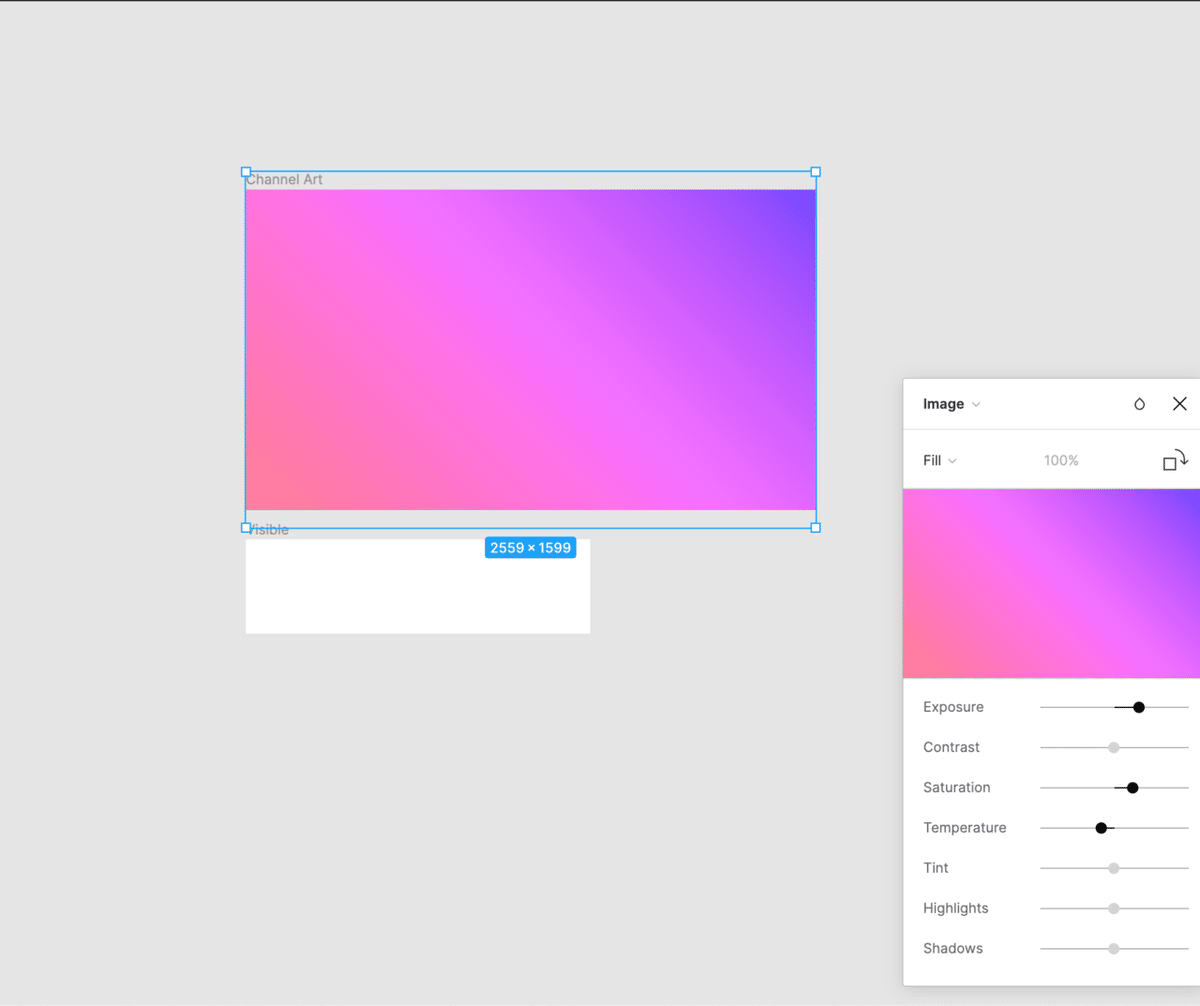The width and height of the screenshot is (1200, 1006).
Task: Open the Image fill type dropdown
Action: click(951, 404)
